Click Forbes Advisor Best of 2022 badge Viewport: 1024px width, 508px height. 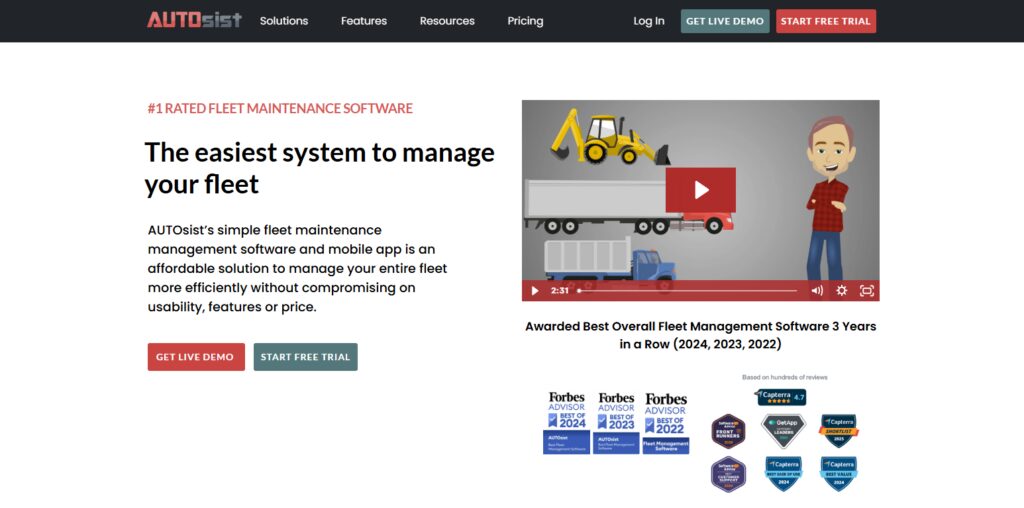click(665, 423)
